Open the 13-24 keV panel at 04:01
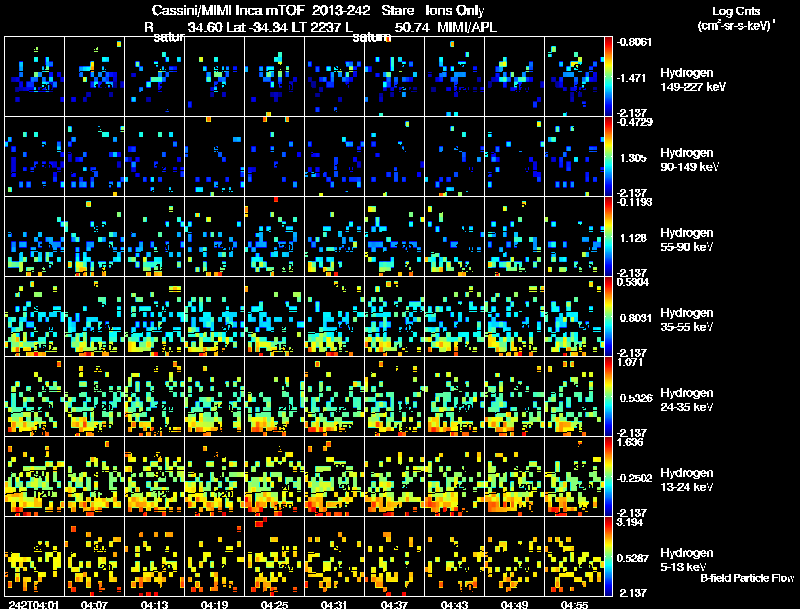This screenshot has width=800, height=609. pos(34,476)
